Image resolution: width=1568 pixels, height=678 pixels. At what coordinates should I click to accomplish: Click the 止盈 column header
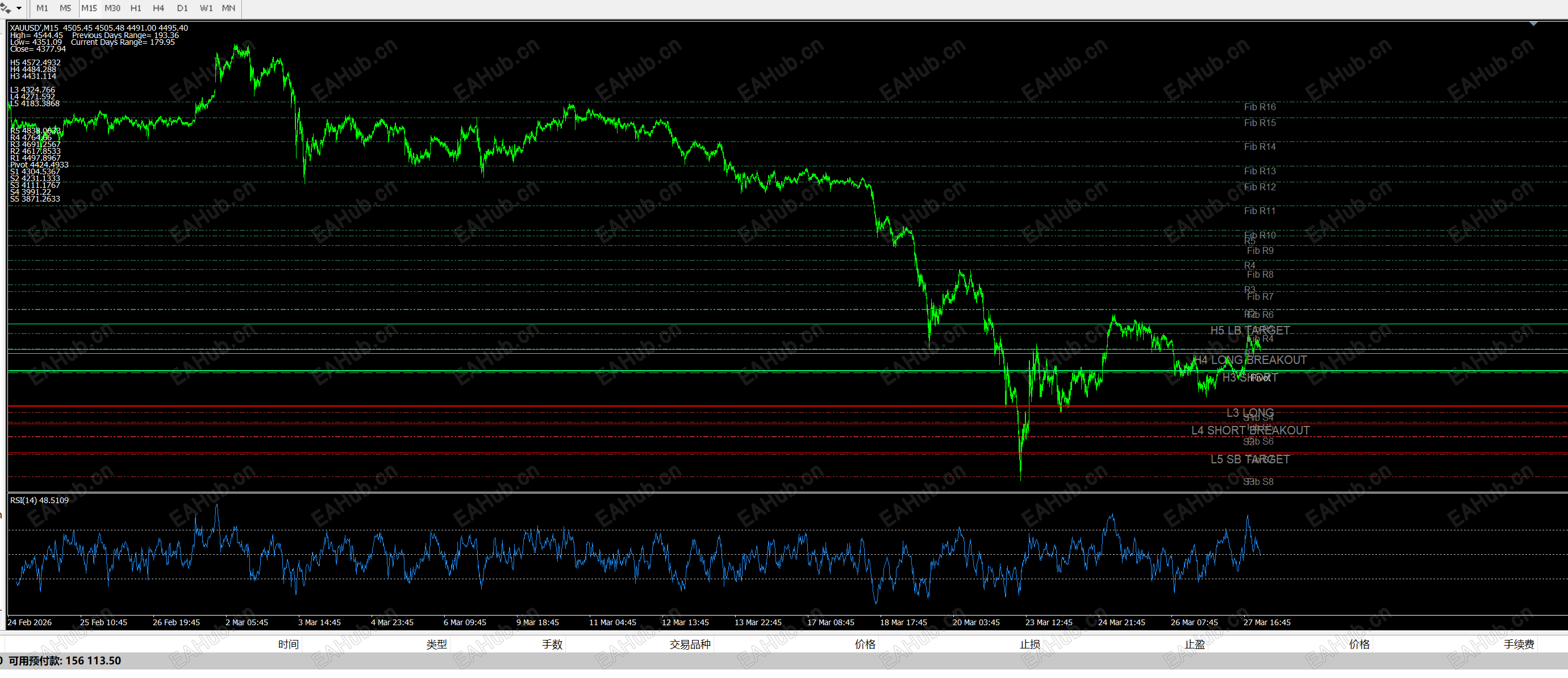click(x=1194, y=644)
